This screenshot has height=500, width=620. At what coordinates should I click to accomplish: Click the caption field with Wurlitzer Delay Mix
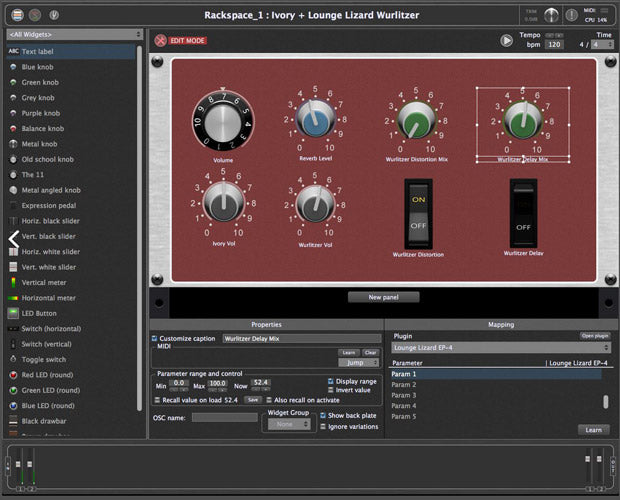(302, 339)
